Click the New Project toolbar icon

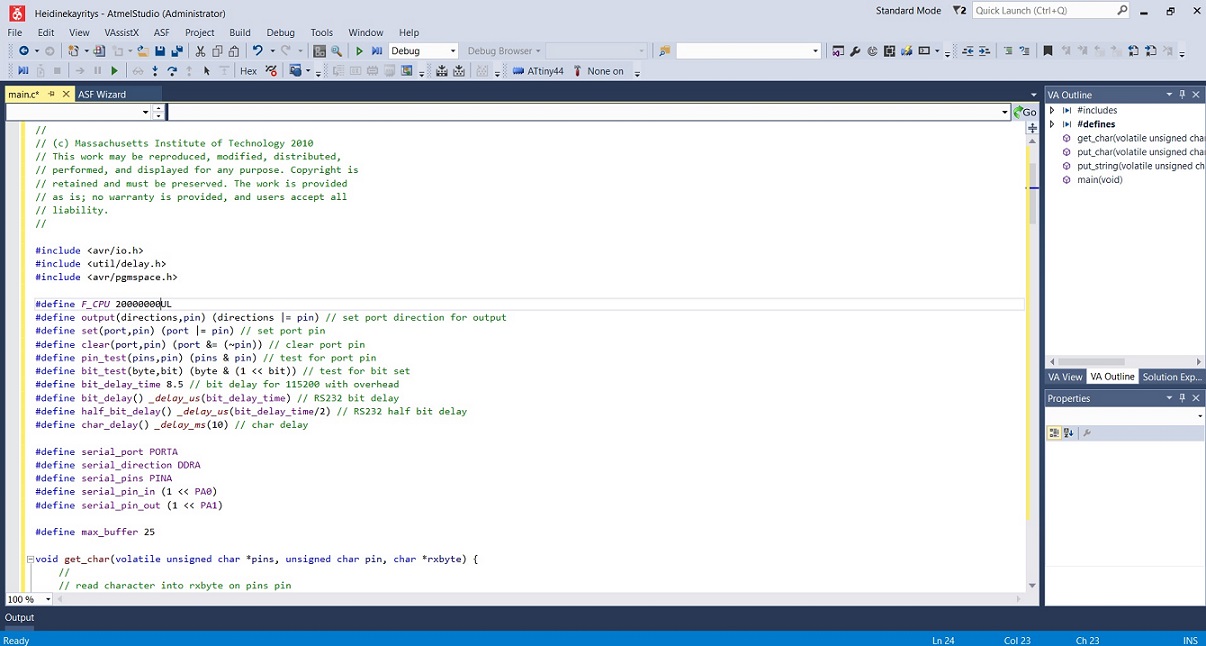click(73, 51)
